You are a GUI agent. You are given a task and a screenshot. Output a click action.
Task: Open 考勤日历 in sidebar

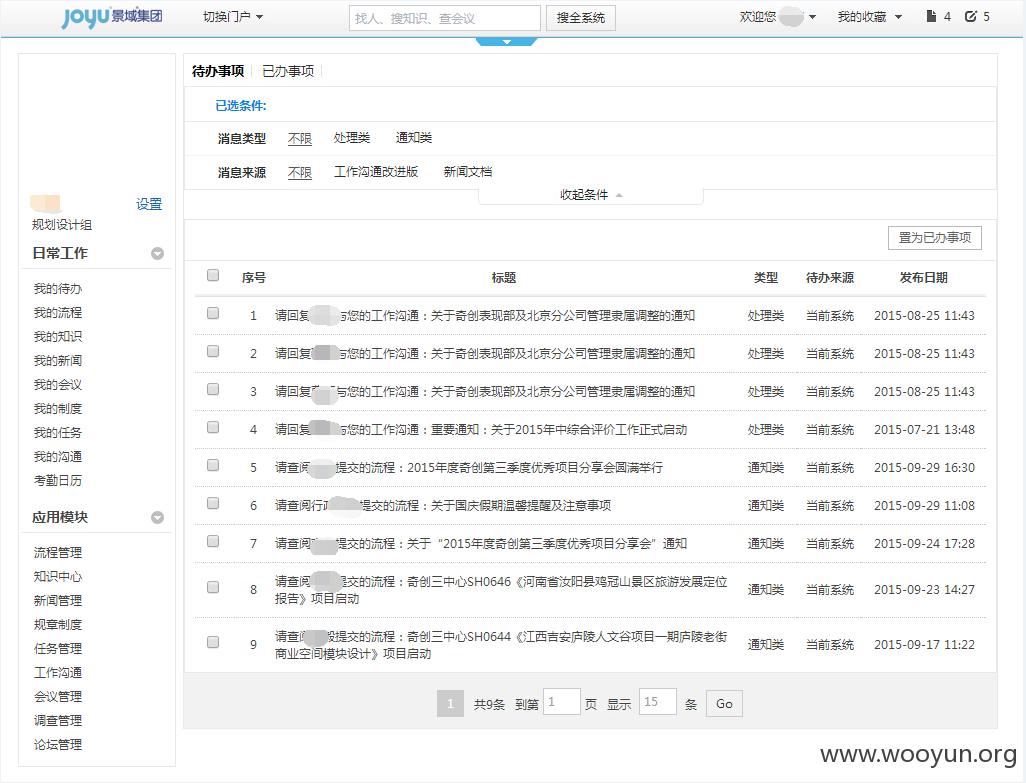tap(58, 480)
